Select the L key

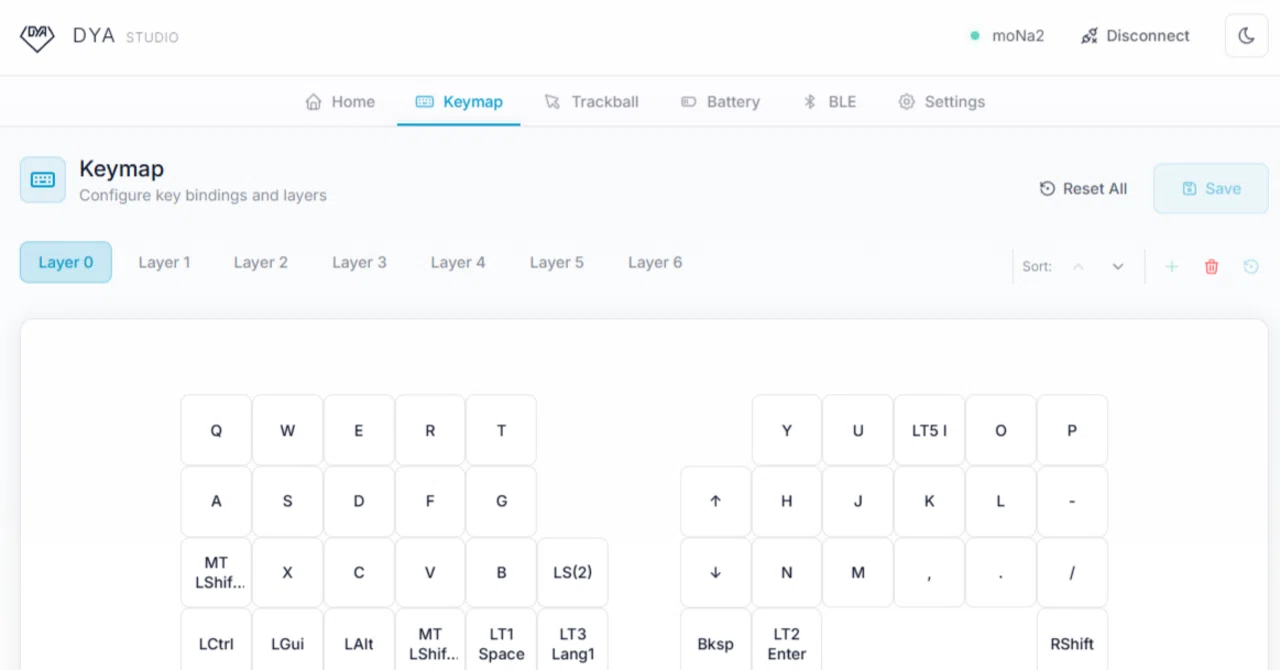pyautogui.click(x=1001, y=501)
